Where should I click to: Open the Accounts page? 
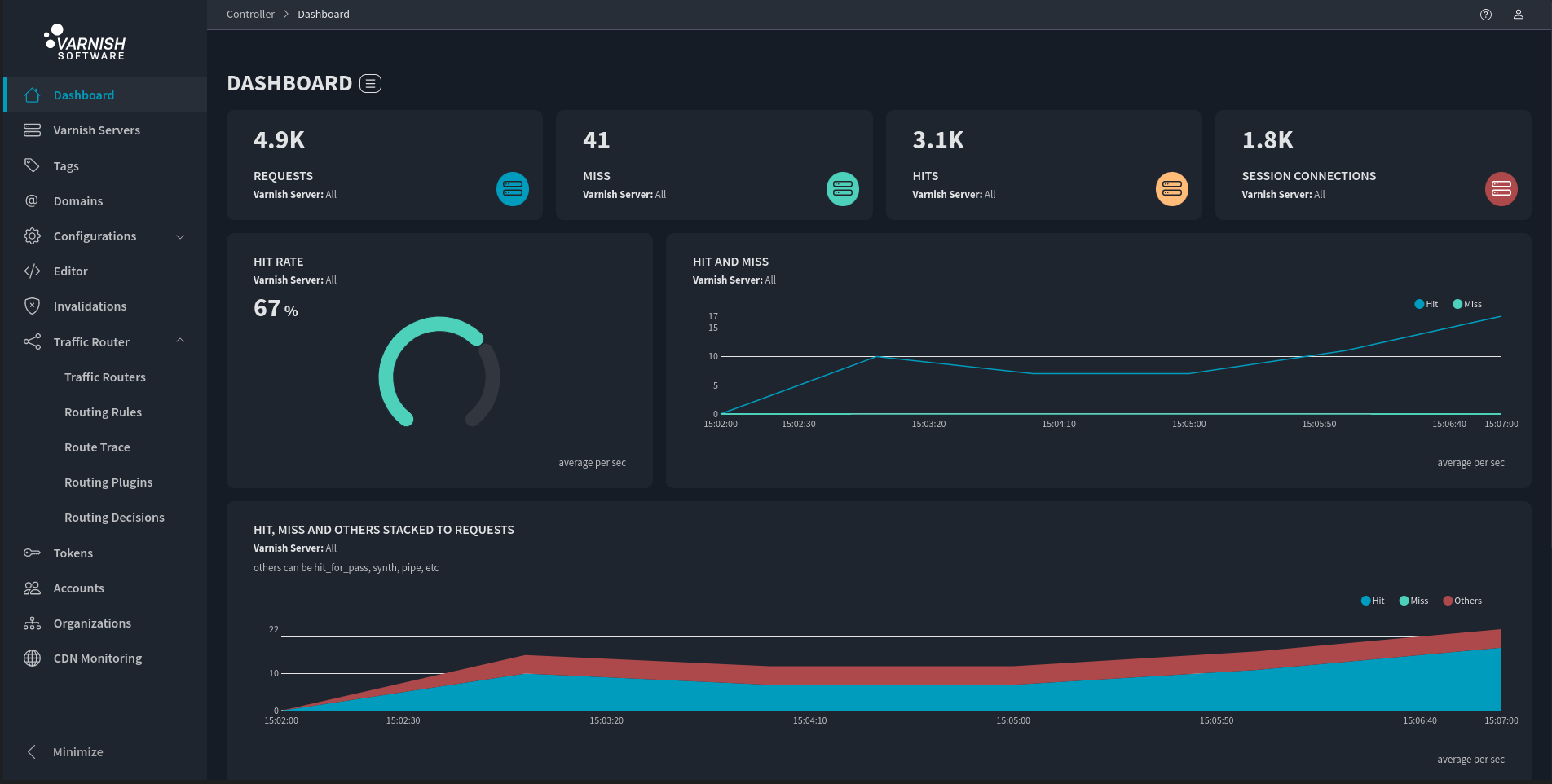[x=78, y=588]
